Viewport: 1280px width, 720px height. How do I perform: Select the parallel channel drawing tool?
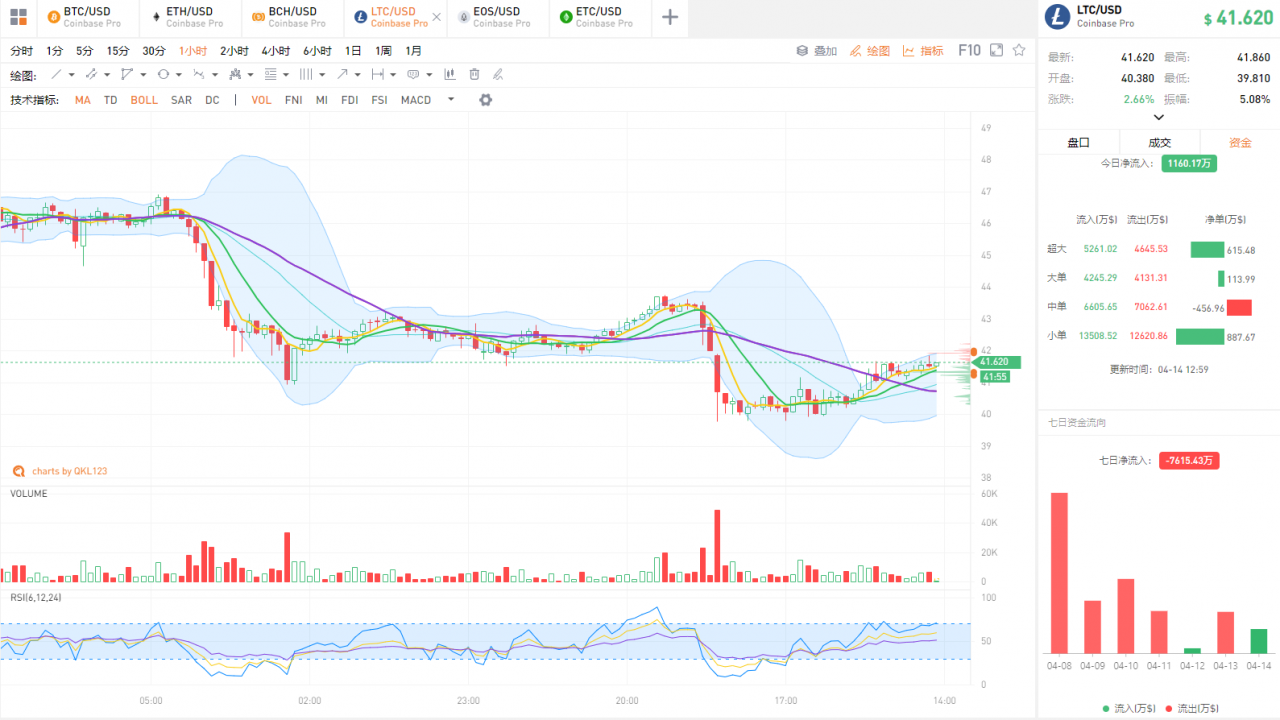tap(91, 74)
